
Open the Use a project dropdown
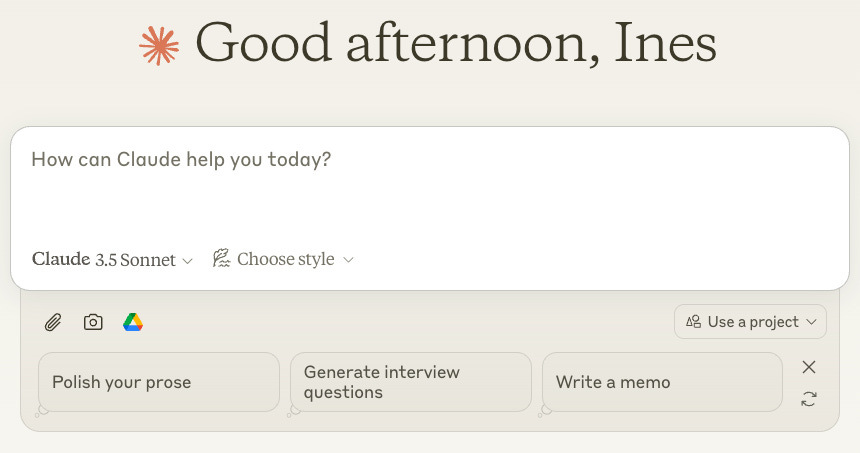pyautogui.click(x=750, y=321)
